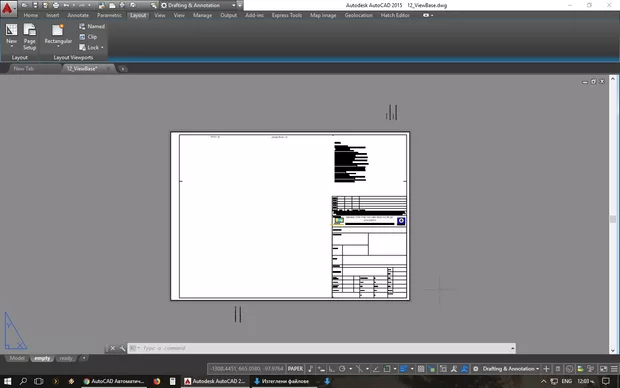
Task: Close the command line with X button
Action: click(x=113, y=348)
